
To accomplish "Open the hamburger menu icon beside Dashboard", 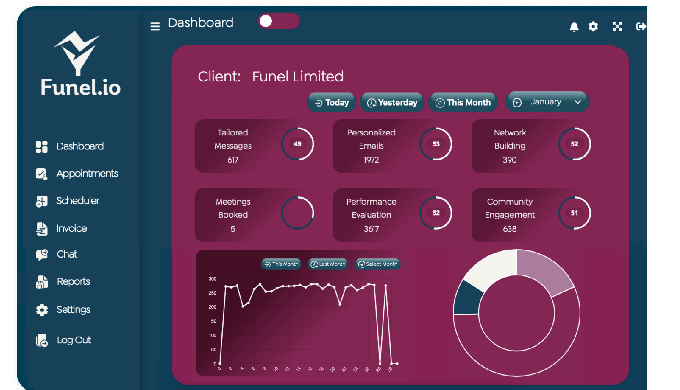I will 155,26.
